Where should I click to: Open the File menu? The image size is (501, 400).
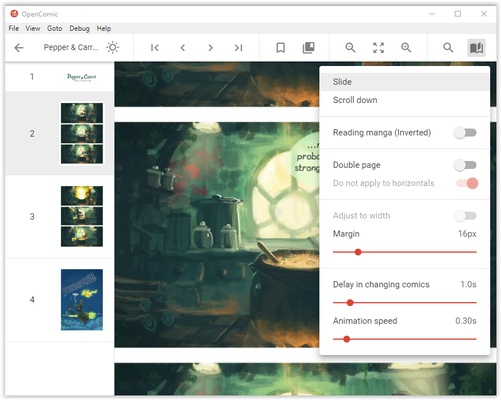coord(14,28)
